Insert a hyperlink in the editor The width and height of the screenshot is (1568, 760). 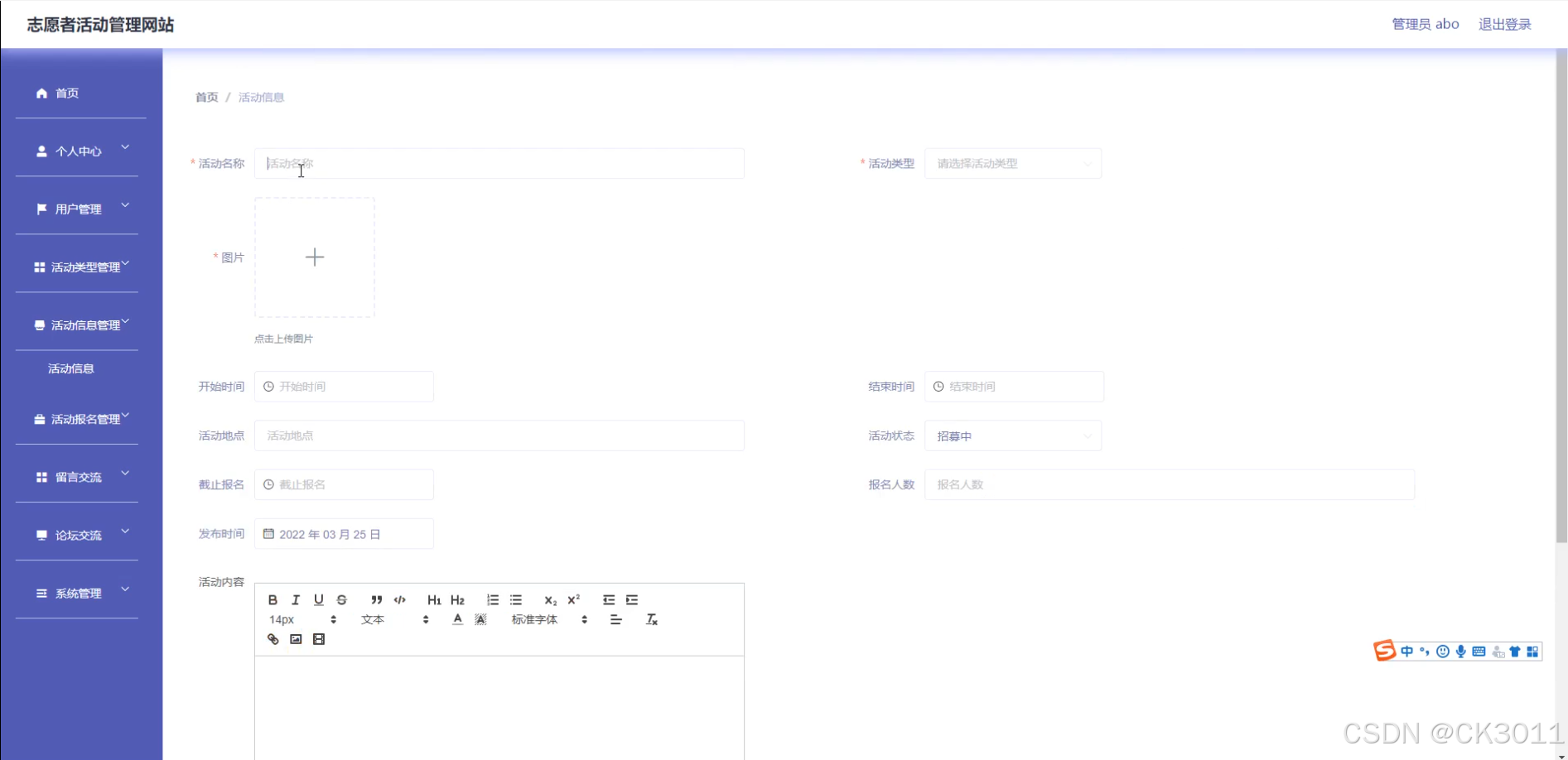pos(273,639)
